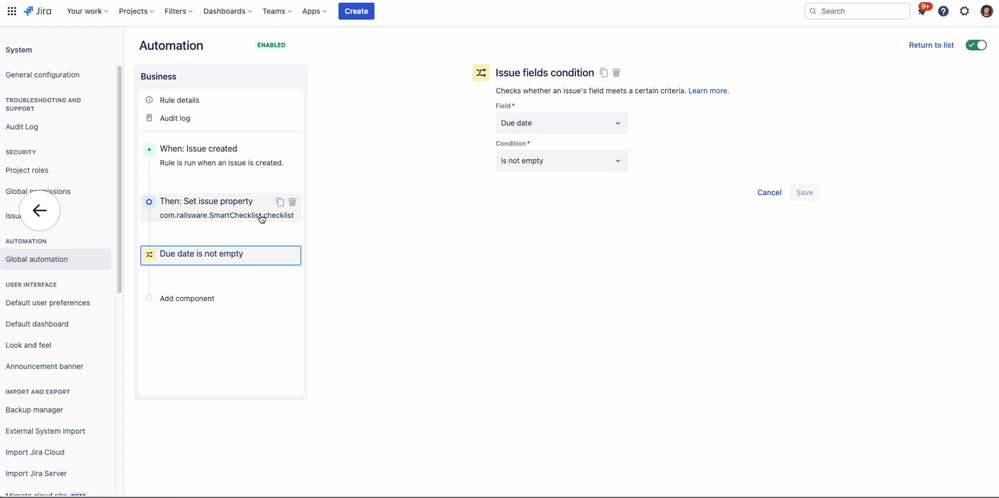Click Add component in the rule chain
Screen dimensions: 999x498
[x=187, y=298]
